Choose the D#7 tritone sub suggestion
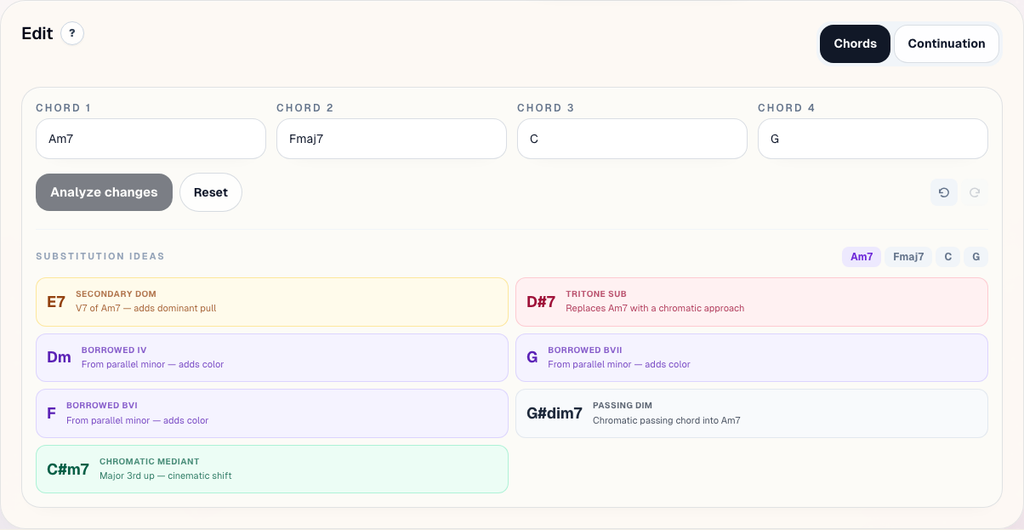This screenshot has height=530, width=1024. [752, 302]
